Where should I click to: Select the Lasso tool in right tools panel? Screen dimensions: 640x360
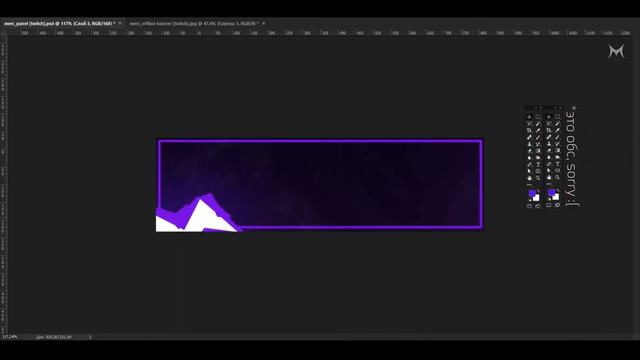[x=549, y=123]
